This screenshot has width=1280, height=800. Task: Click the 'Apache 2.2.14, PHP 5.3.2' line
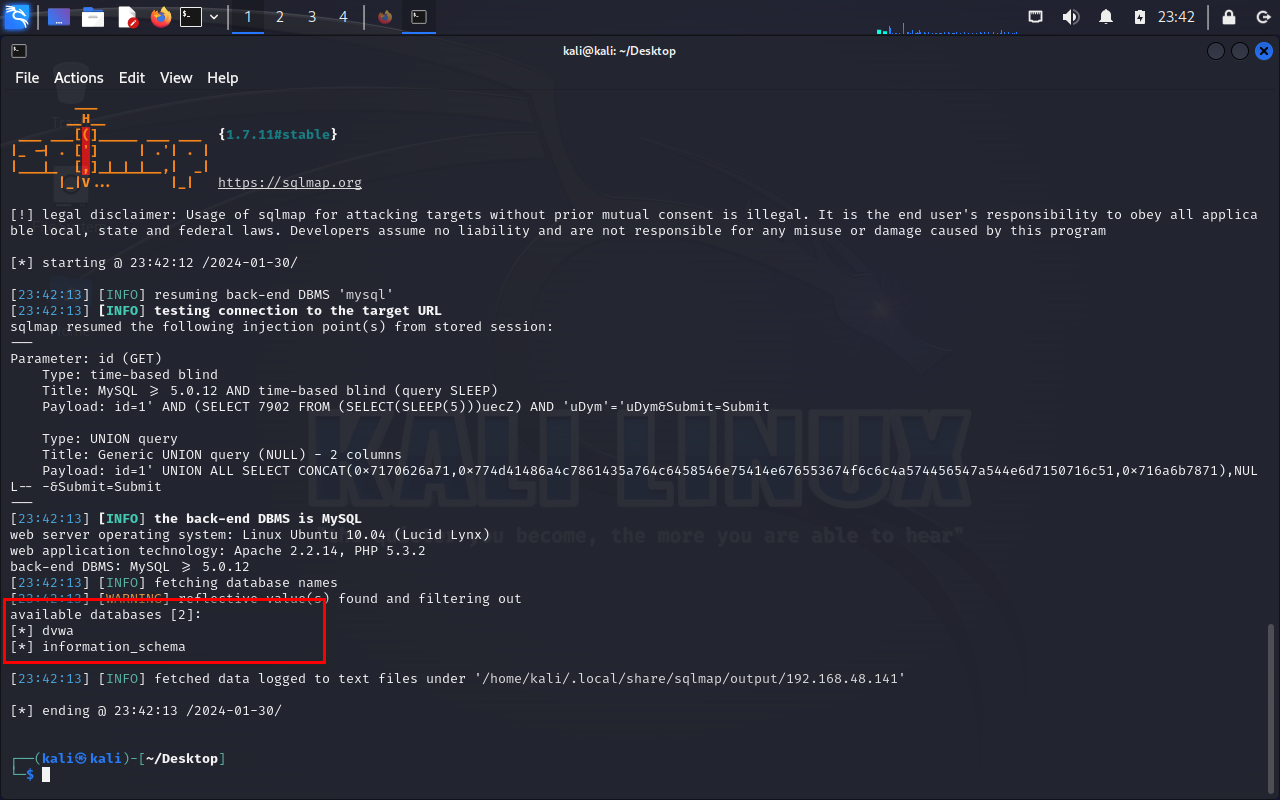tap(218, 551)
